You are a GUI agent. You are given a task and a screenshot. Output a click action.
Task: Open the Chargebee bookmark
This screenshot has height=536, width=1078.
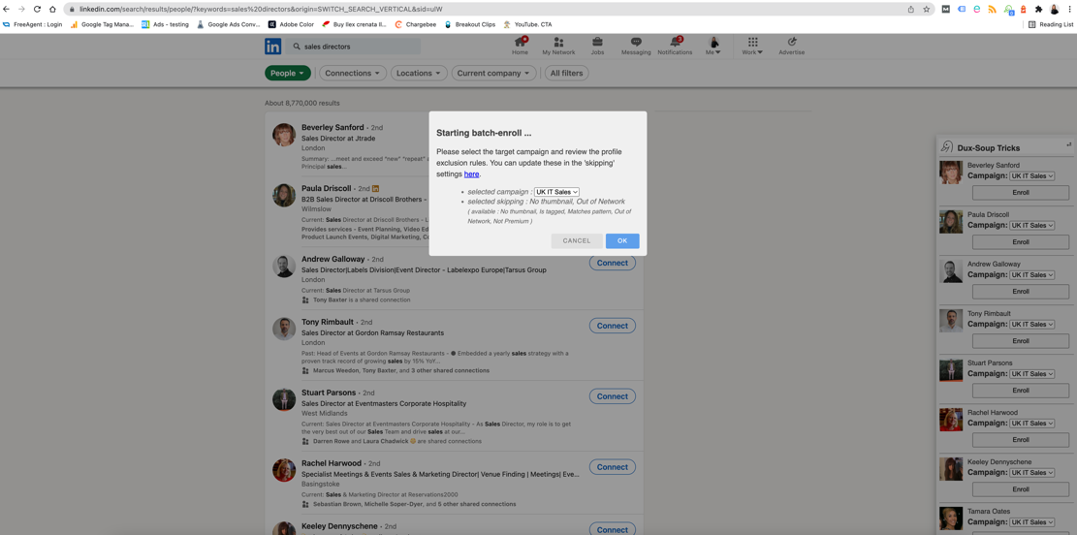pyautogui.click(x=416, y=24)
